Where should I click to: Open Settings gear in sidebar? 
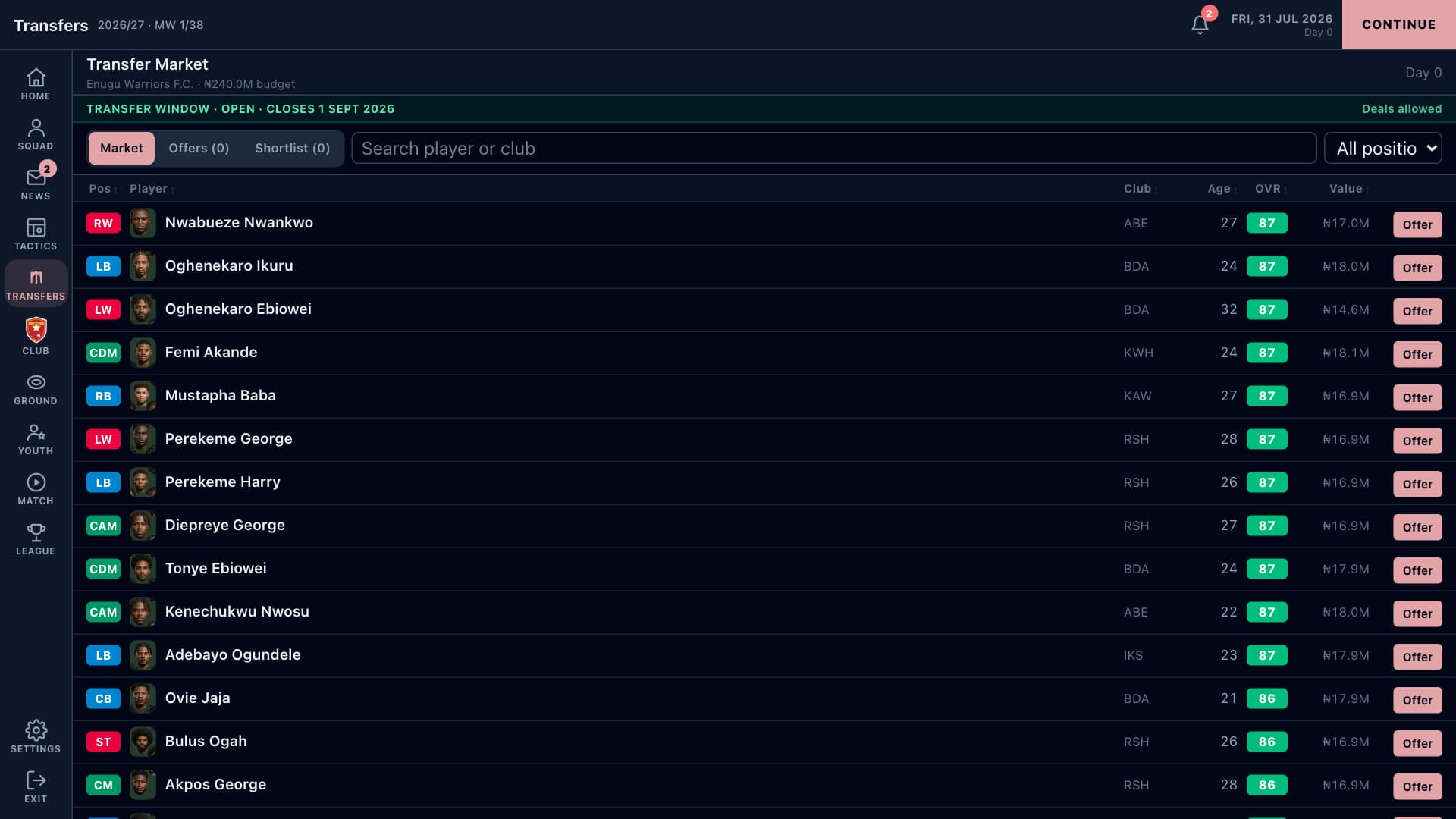coord(36,737)
